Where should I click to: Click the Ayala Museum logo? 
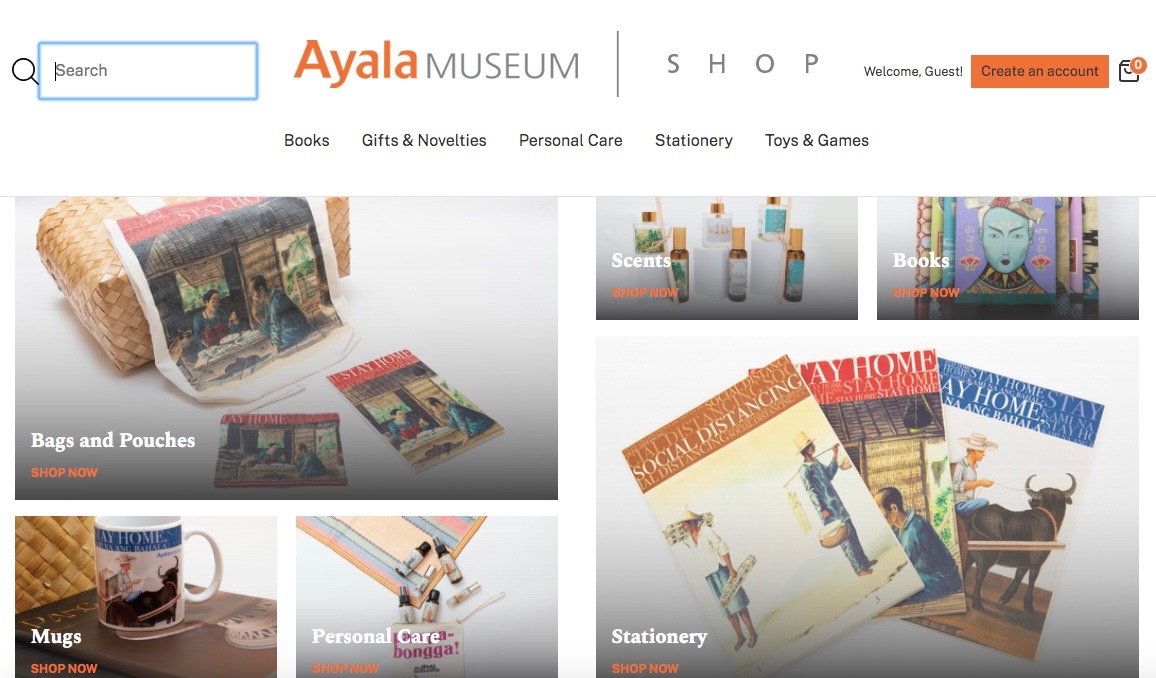click(x=436, y=63)
